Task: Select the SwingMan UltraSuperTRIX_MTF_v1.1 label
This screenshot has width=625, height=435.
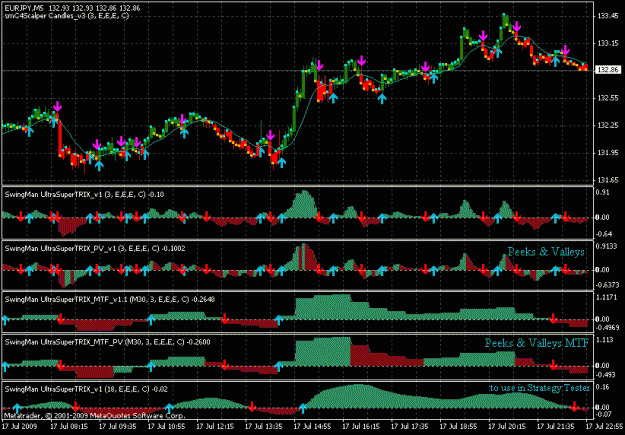Action: (110, 299)
